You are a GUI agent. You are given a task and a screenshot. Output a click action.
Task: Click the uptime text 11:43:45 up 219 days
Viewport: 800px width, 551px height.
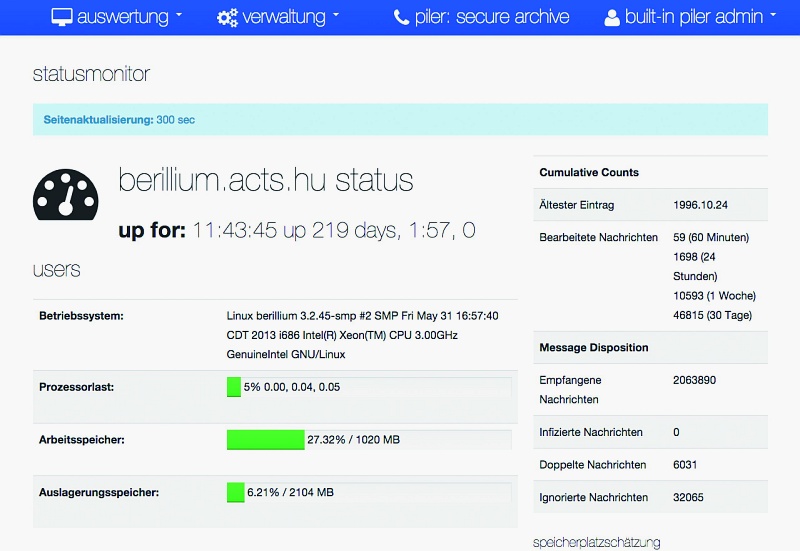pos(297,230)
